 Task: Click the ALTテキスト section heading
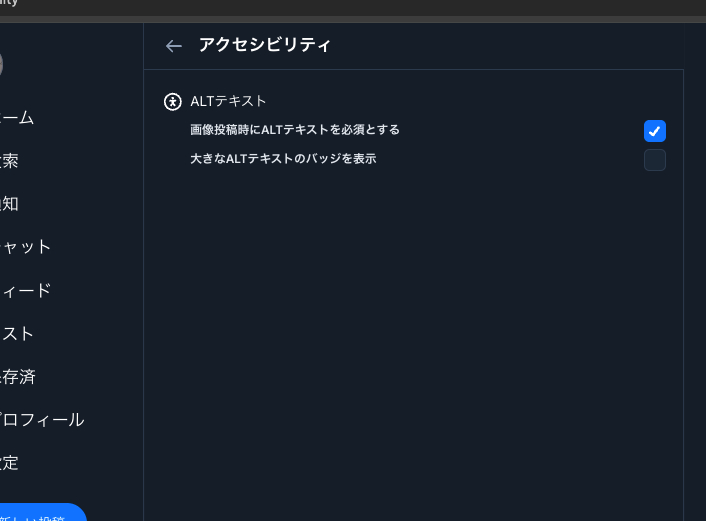[228, 101]
